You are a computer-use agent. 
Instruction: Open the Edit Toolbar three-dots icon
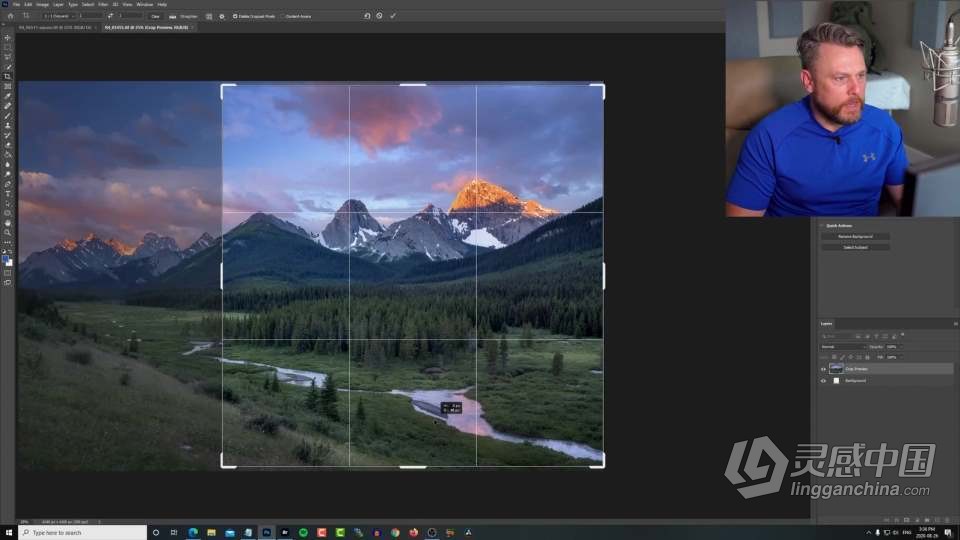(x=7, y=242)
